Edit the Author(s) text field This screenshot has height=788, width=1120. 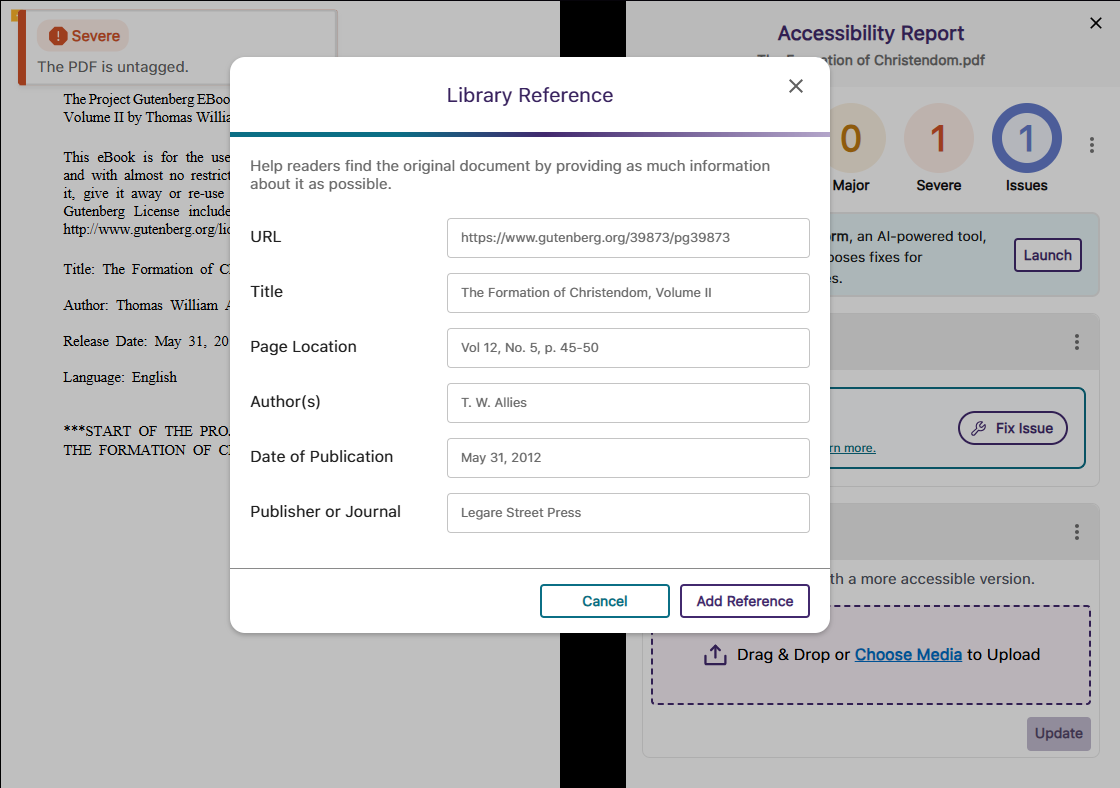628,403
